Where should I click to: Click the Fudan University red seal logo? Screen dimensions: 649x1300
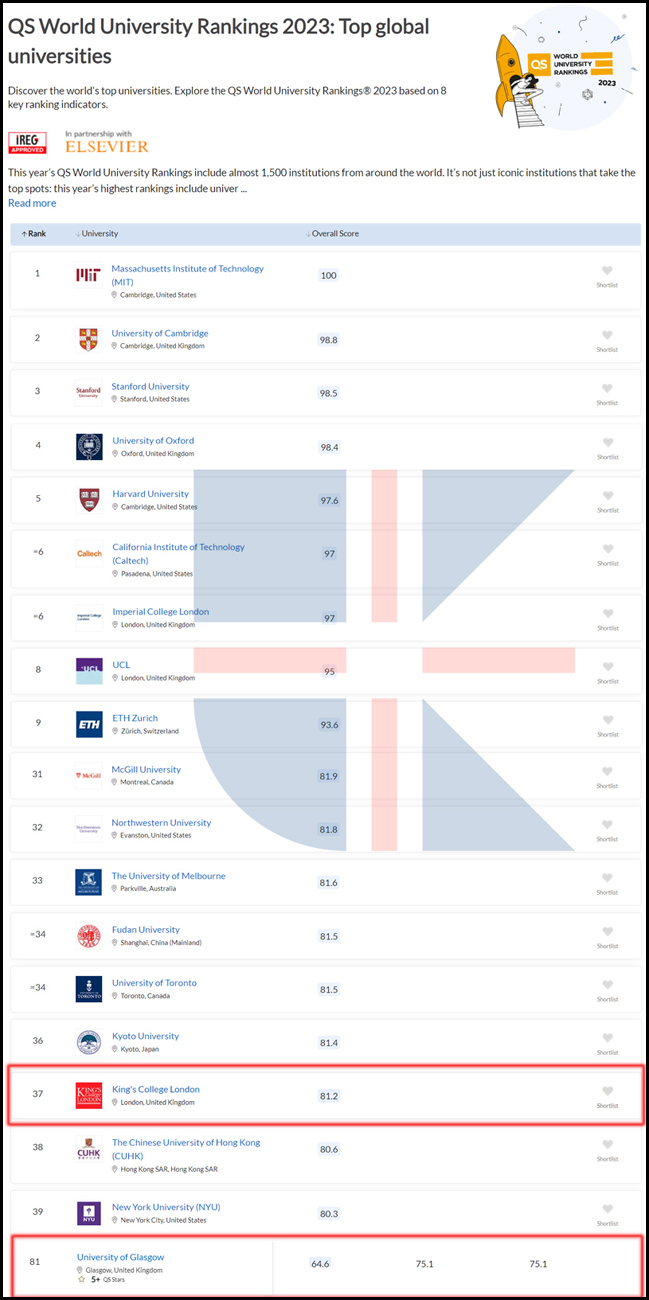pyautogui.click(x=89, y=936)
